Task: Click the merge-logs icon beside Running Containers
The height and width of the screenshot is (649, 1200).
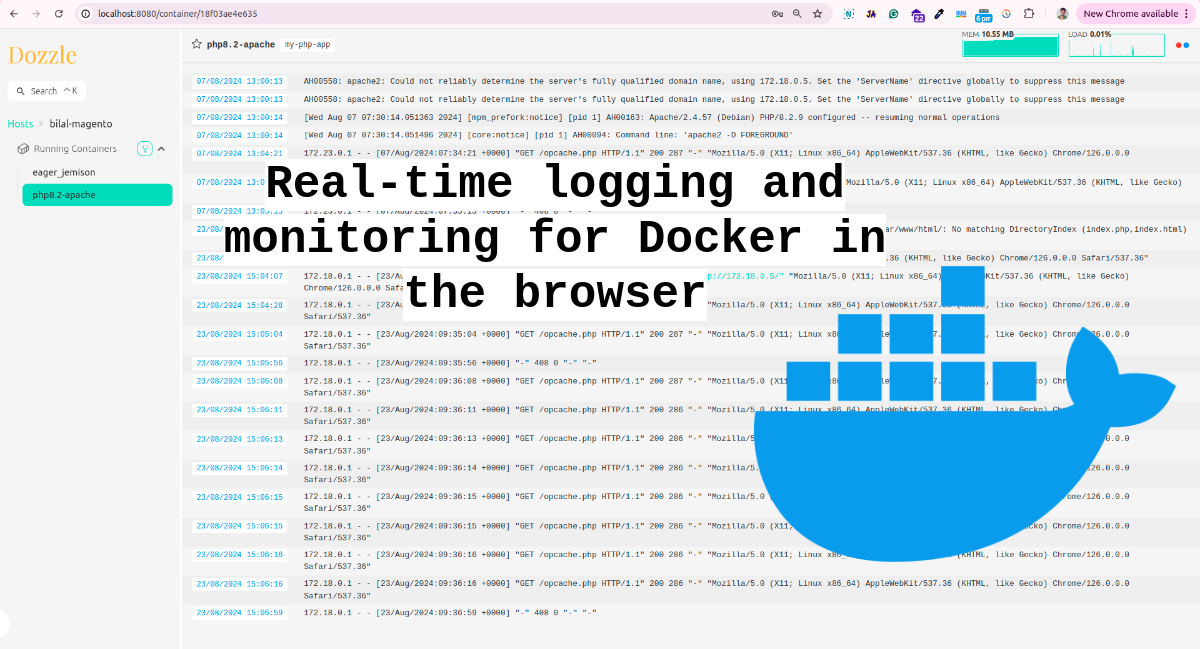Action: coord(145,149)
